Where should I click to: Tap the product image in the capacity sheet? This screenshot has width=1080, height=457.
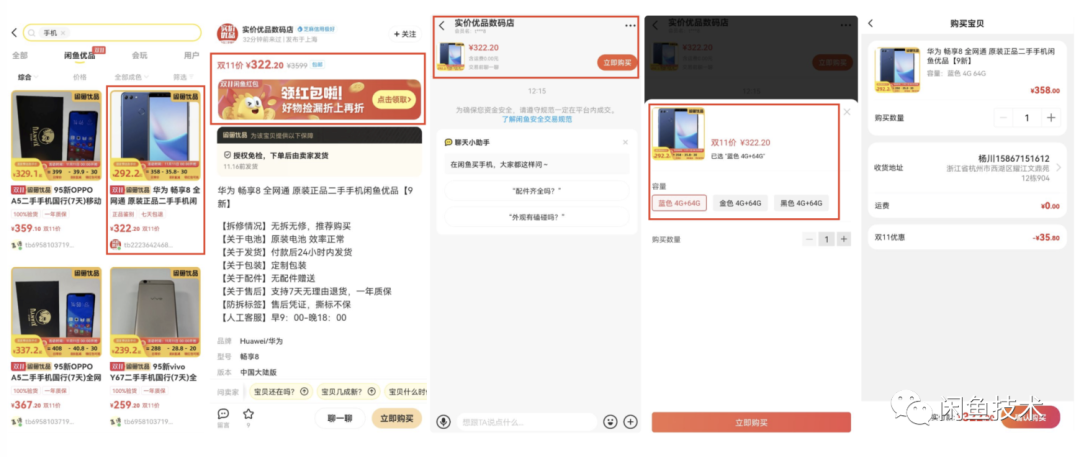click(x=678, y=134)
